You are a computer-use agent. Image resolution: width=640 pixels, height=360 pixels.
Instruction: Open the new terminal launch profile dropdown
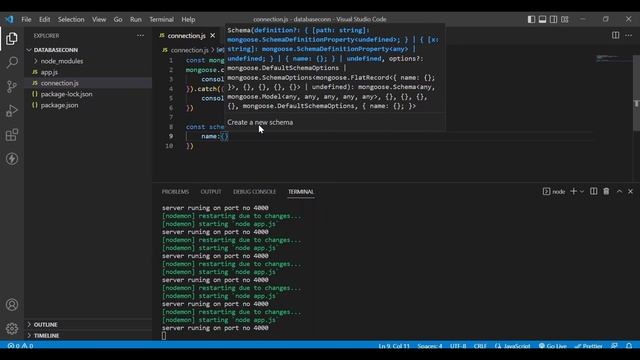[582, 191]
